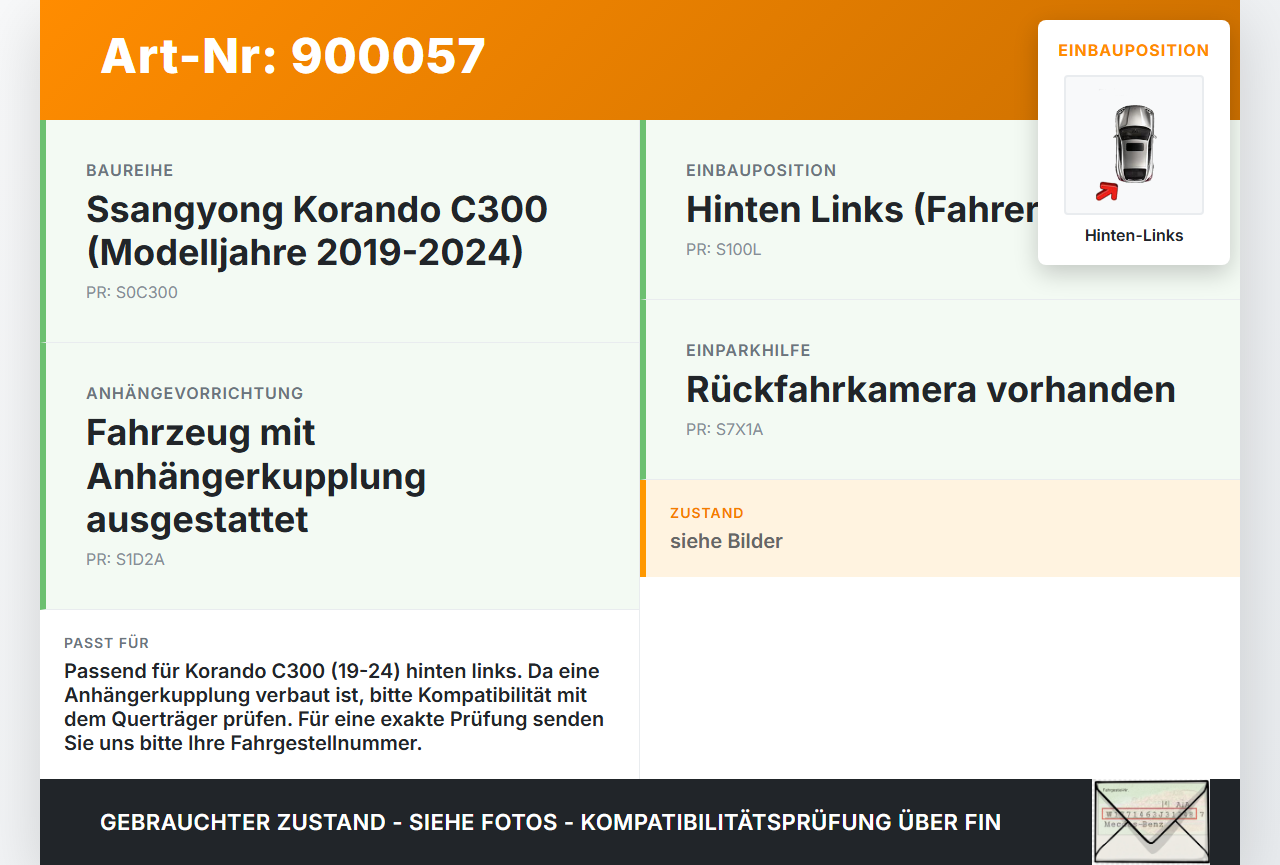Image resolution: width=1280 pixels, height=865 pixels.
Task: Click 'Hinten Links (Fahrer' heading text
Action: point(862,209)
